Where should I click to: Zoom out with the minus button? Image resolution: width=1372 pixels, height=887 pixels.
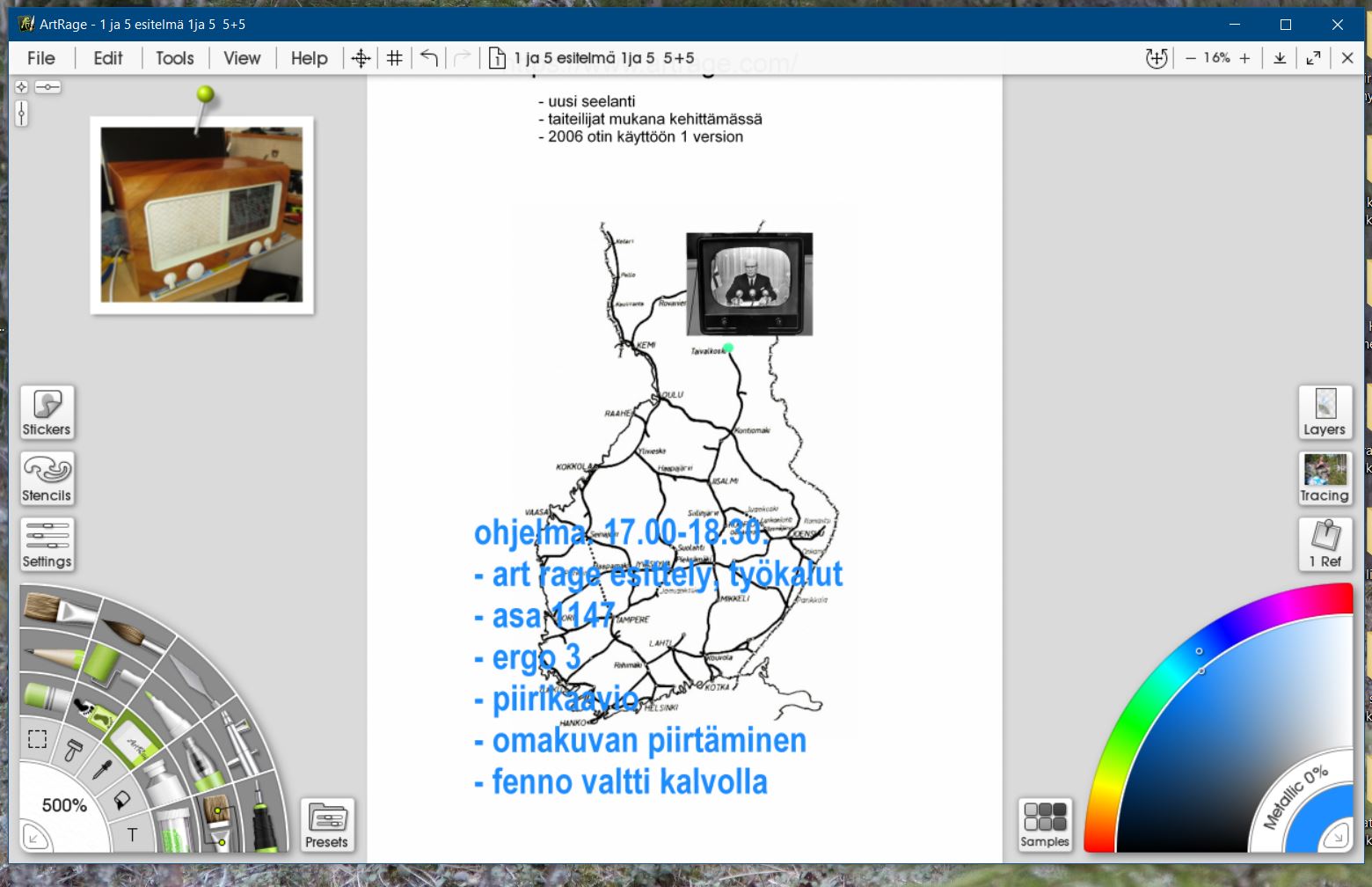1191,58
